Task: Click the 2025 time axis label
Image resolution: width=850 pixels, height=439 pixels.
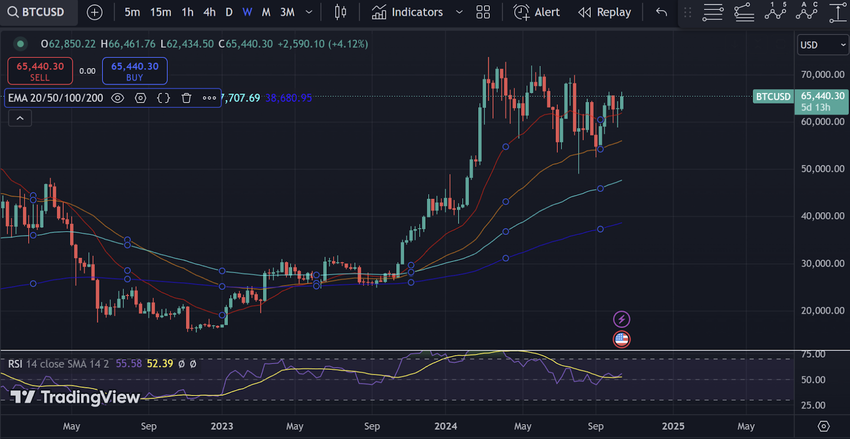Action: 673,425
